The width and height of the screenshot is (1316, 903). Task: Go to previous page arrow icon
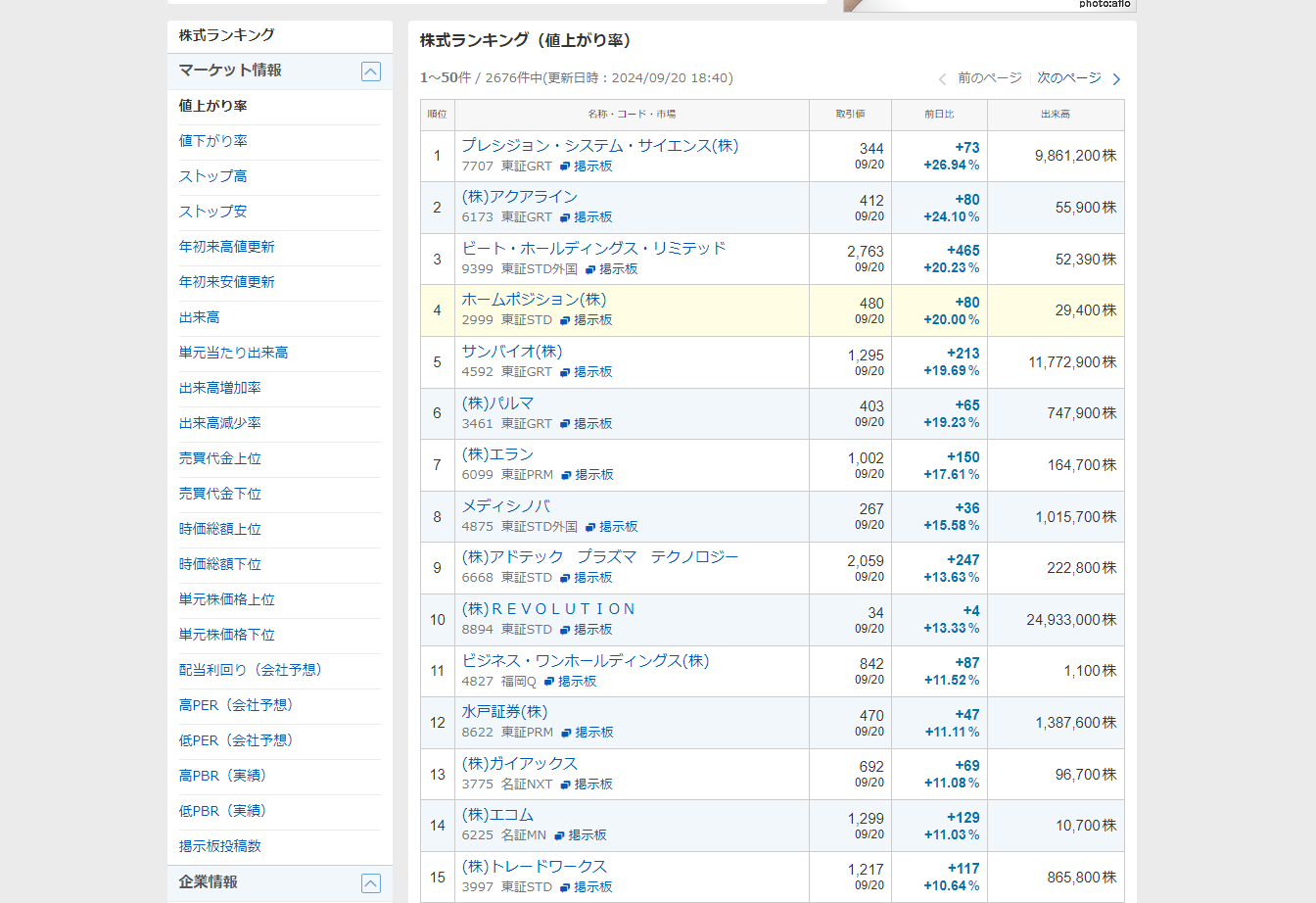pyautogui.click(x=942, y=79)
